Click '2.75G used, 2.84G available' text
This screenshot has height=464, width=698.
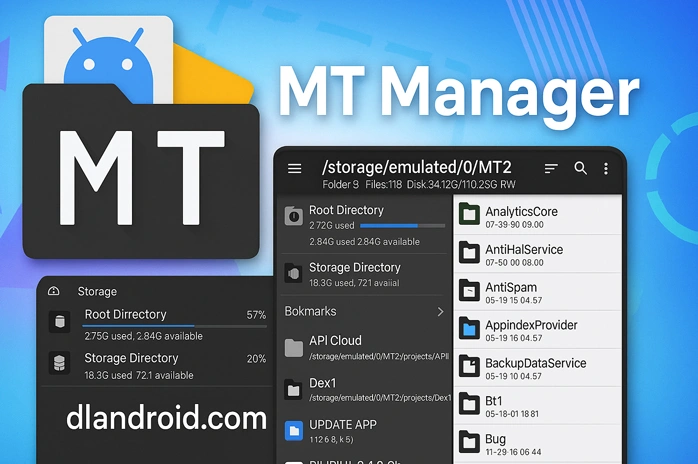coord(143,336)
